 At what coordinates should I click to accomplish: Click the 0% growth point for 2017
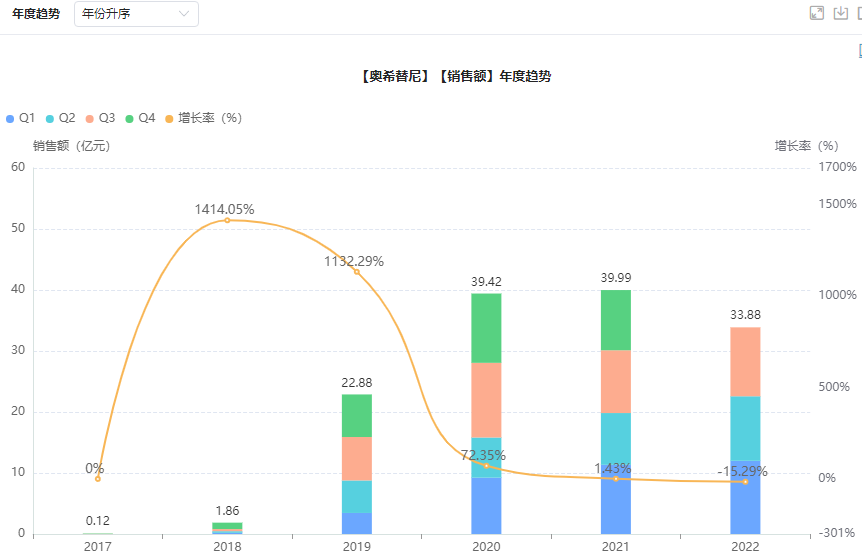click(98, 479)
